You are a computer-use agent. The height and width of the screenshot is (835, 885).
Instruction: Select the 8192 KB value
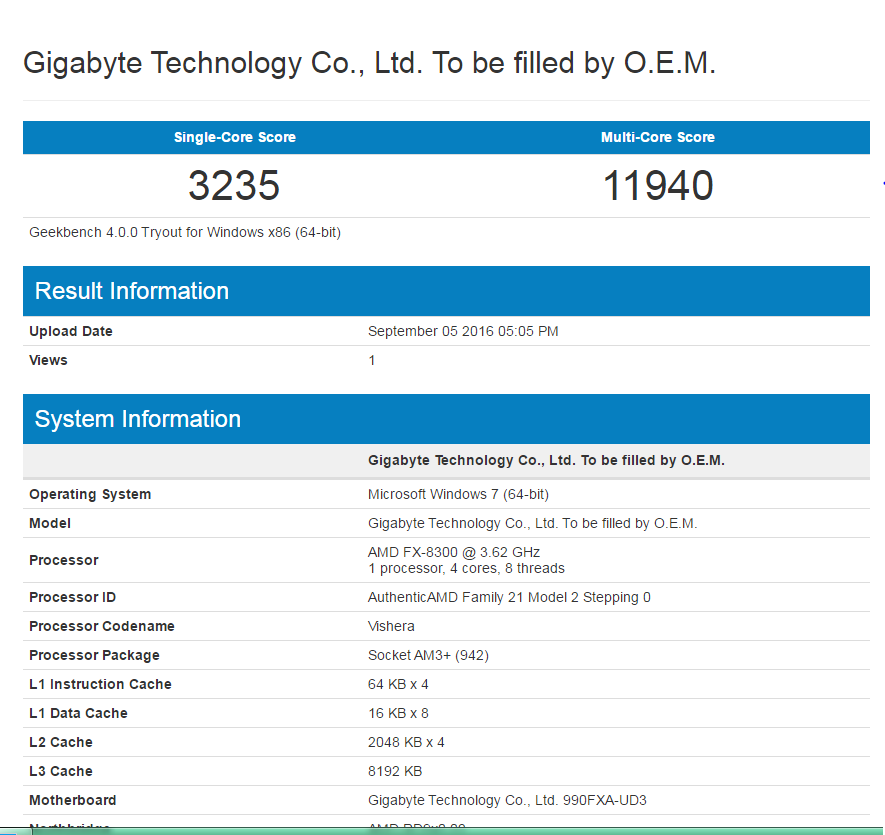[395, 771]
